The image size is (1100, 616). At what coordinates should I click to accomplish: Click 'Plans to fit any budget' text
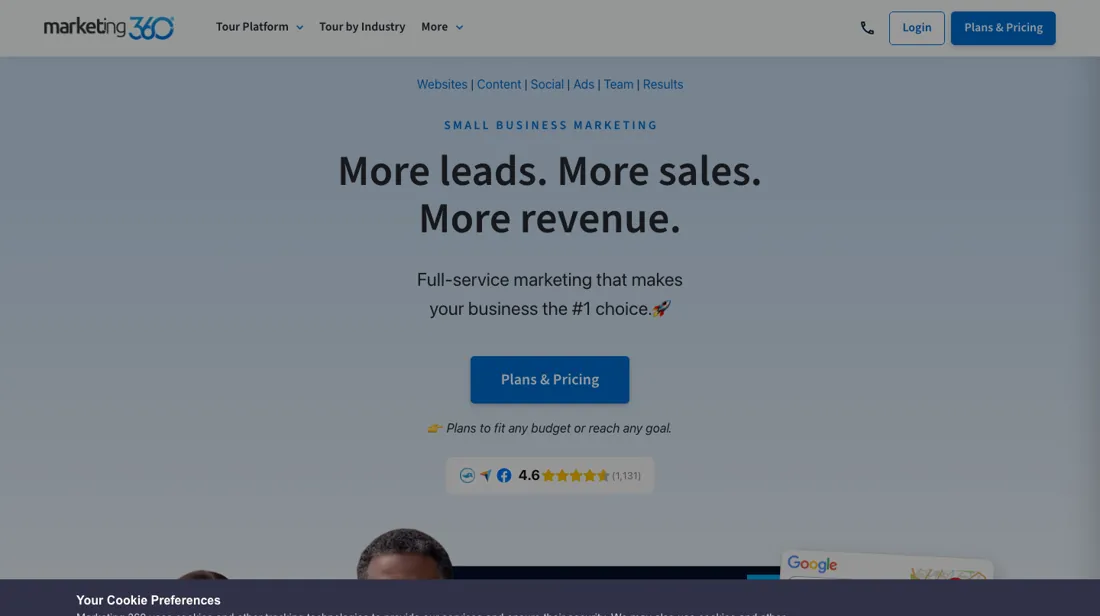pos(558,428)
